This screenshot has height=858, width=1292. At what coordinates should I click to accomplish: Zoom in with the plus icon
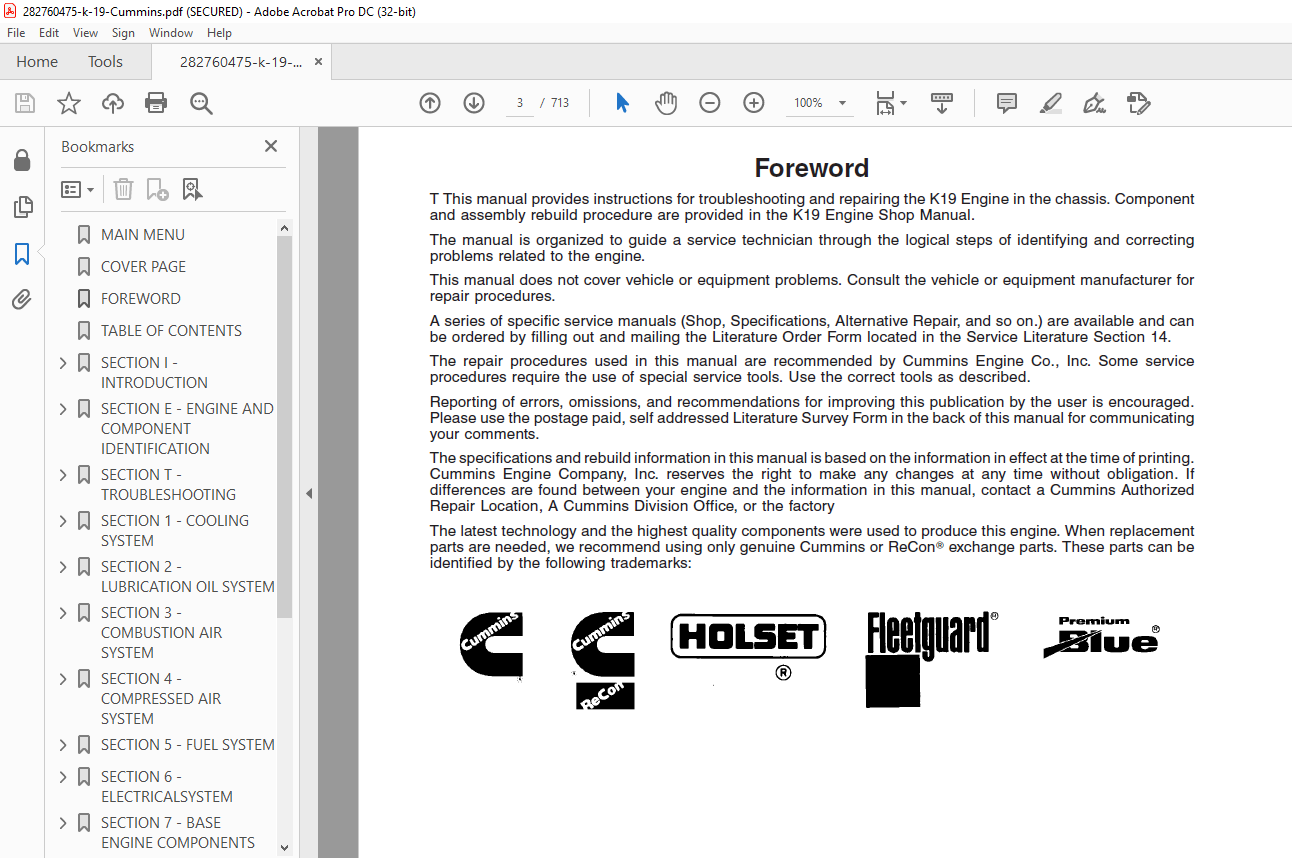pos(754,103)
